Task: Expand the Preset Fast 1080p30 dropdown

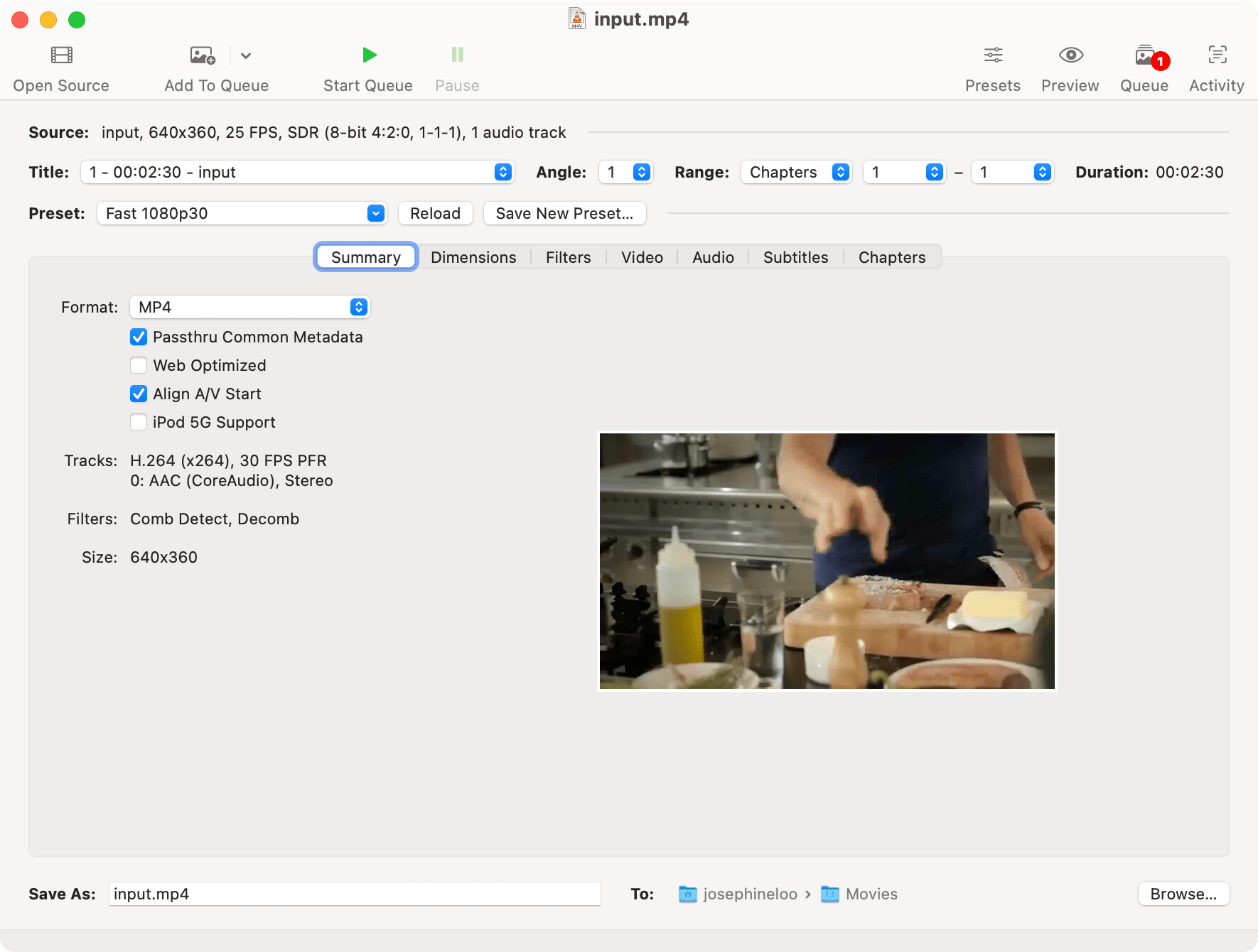Action: pyautogui.click(x=242, y=213)
